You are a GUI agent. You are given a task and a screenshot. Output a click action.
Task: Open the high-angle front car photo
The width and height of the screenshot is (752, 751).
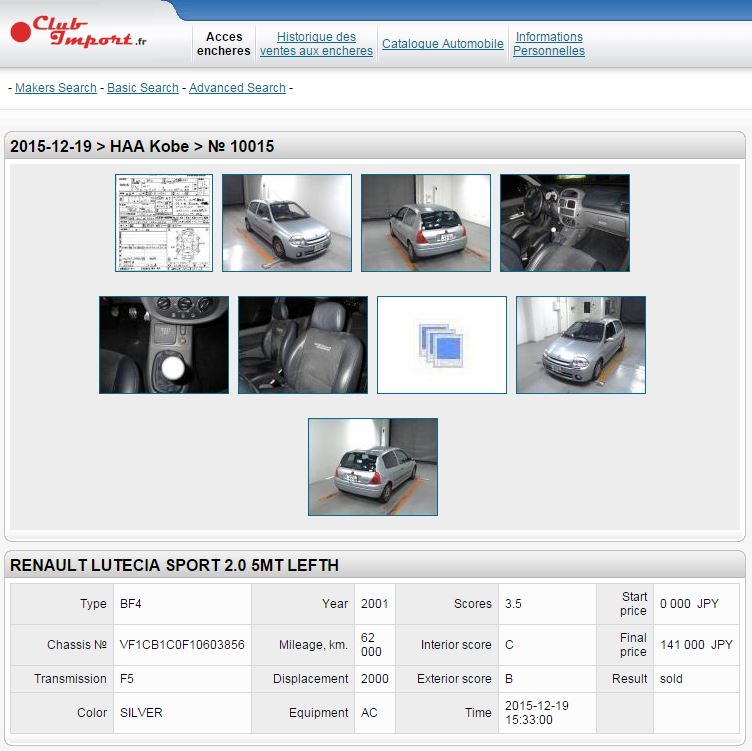tap(581, 345)
